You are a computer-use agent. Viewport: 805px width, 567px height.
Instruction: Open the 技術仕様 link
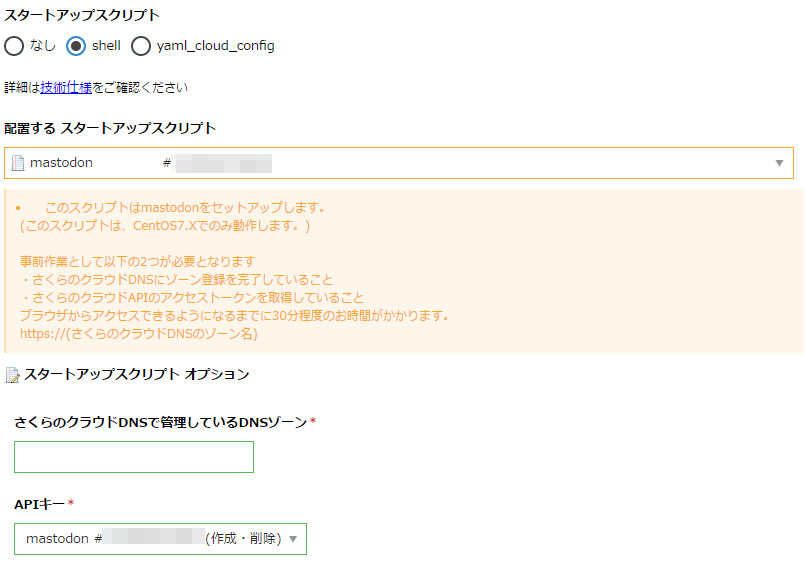pos(66,87)
